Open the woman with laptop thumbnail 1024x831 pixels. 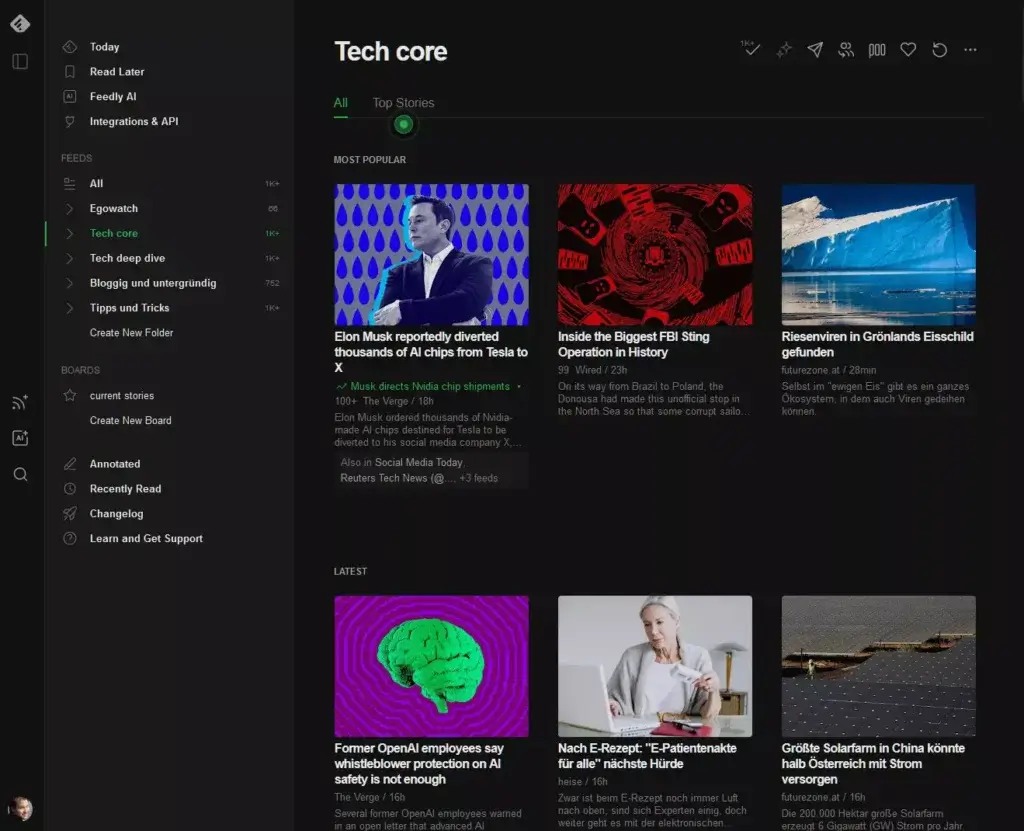[x=655, y=666]
